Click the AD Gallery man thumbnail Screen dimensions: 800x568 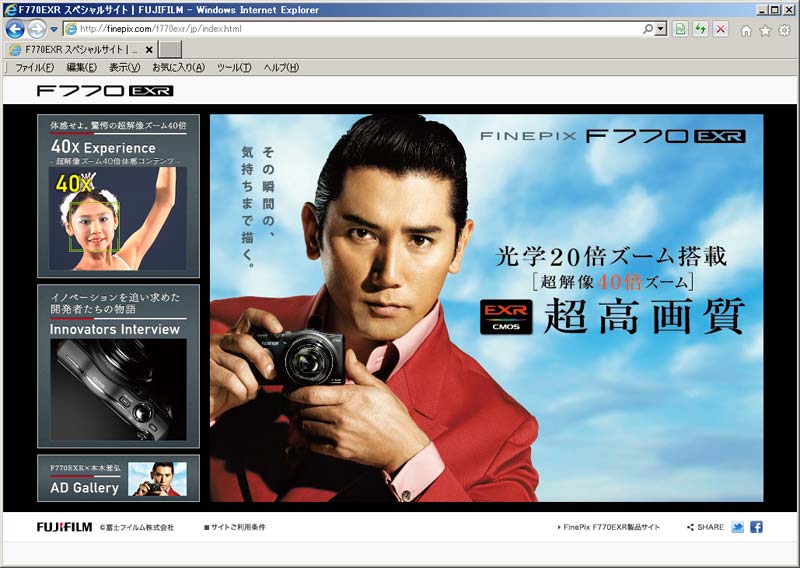[157, 479]
